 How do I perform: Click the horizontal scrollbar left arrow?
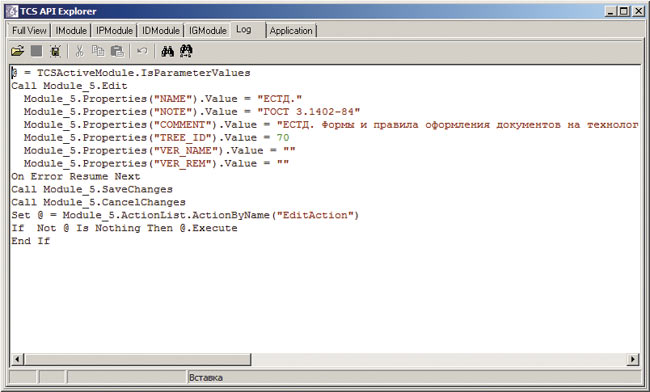click(17, 359)
